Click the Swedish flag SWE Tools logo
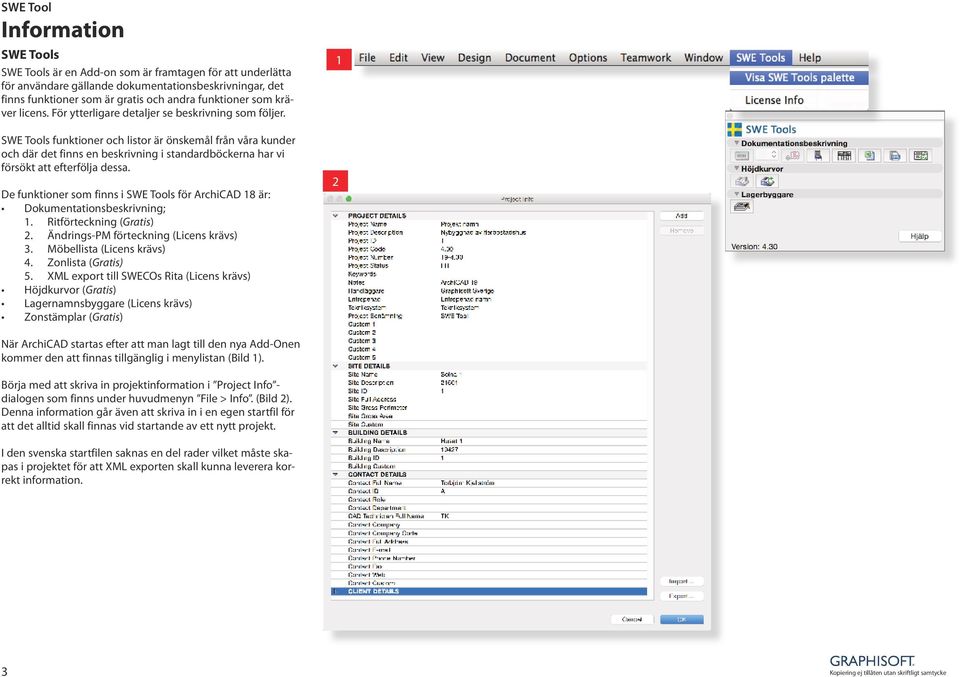 [x=735, y=129]
